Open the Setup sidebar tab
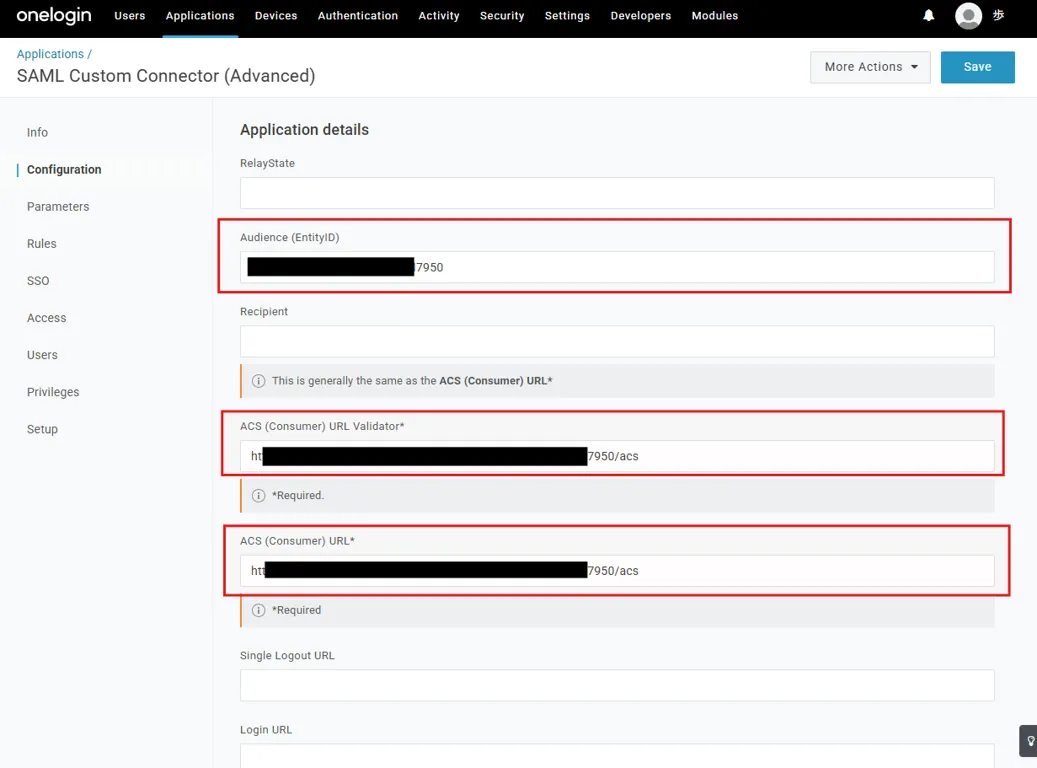1037x768 pixels. tap(42, 429)
